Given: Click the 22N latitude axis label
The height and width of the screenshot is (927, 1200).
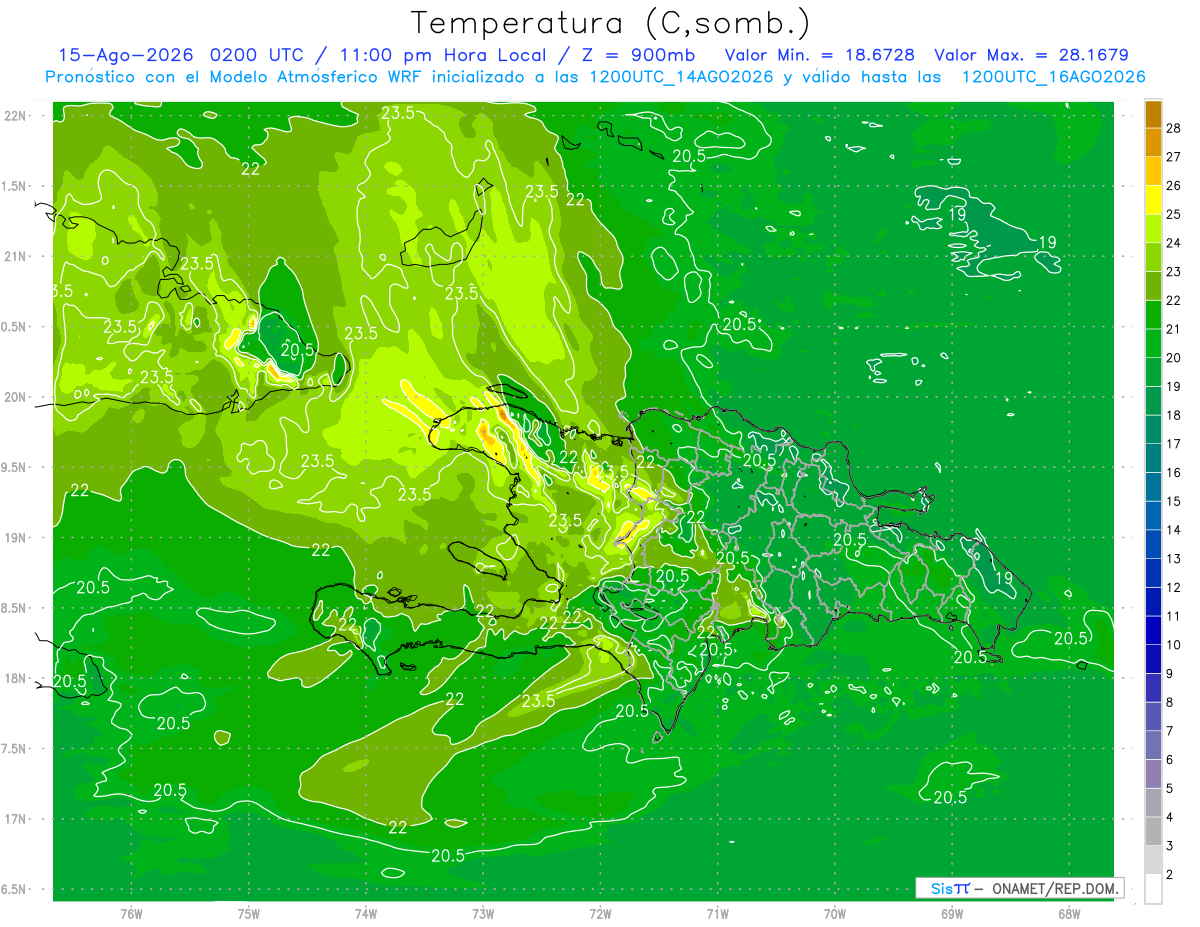Looking at the screenshot, I should pos(14,115).
